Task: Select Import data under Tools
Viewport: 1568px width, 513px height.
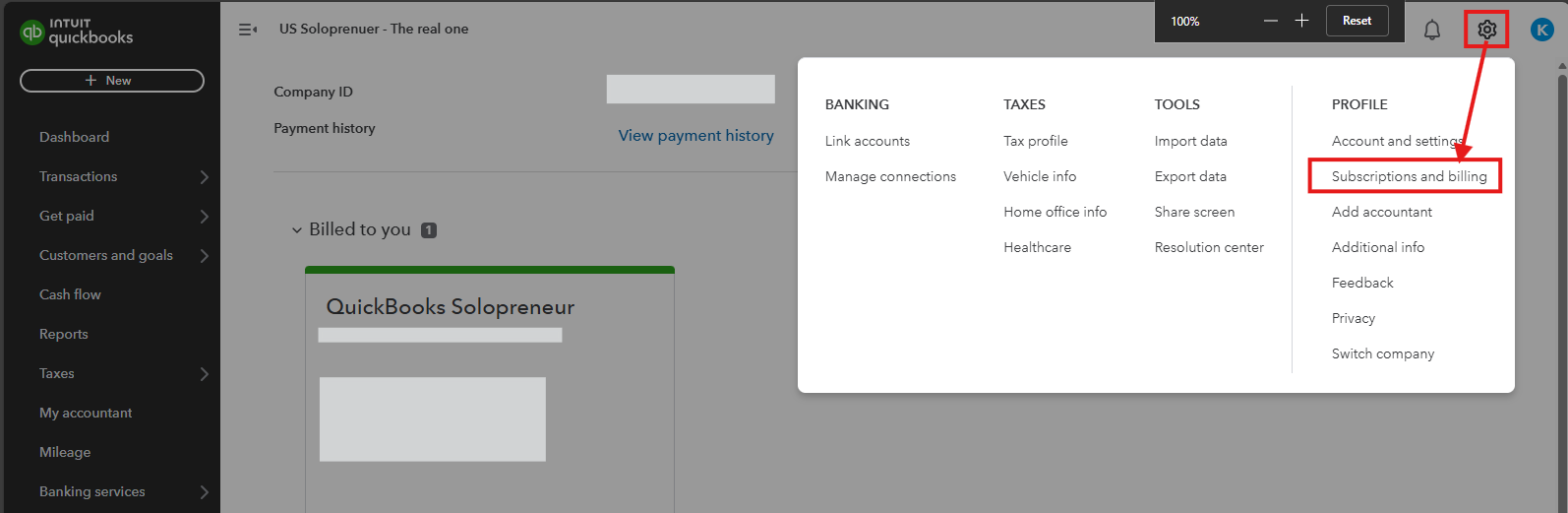Action: point(1191,141)
